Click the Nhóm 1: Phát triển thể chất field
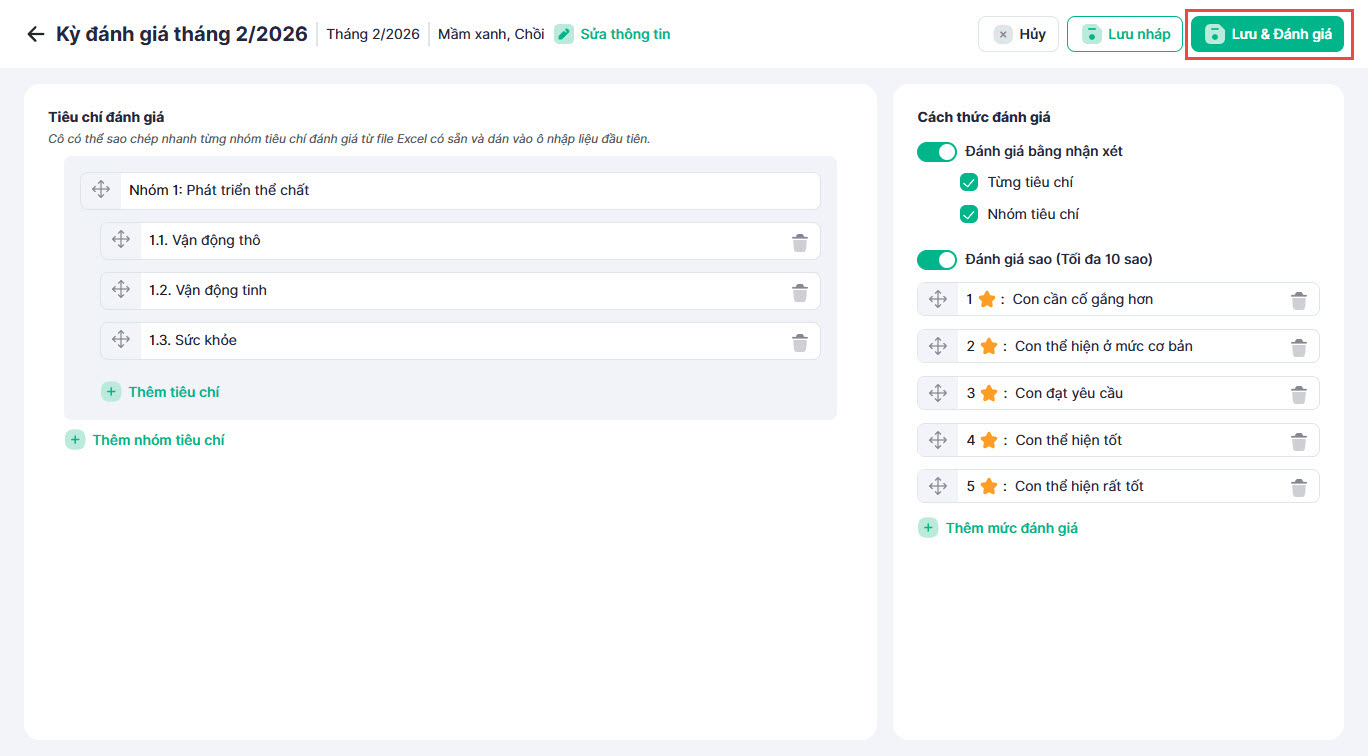This screenshot has width=1368, height=756. click(x=468, y=190)
